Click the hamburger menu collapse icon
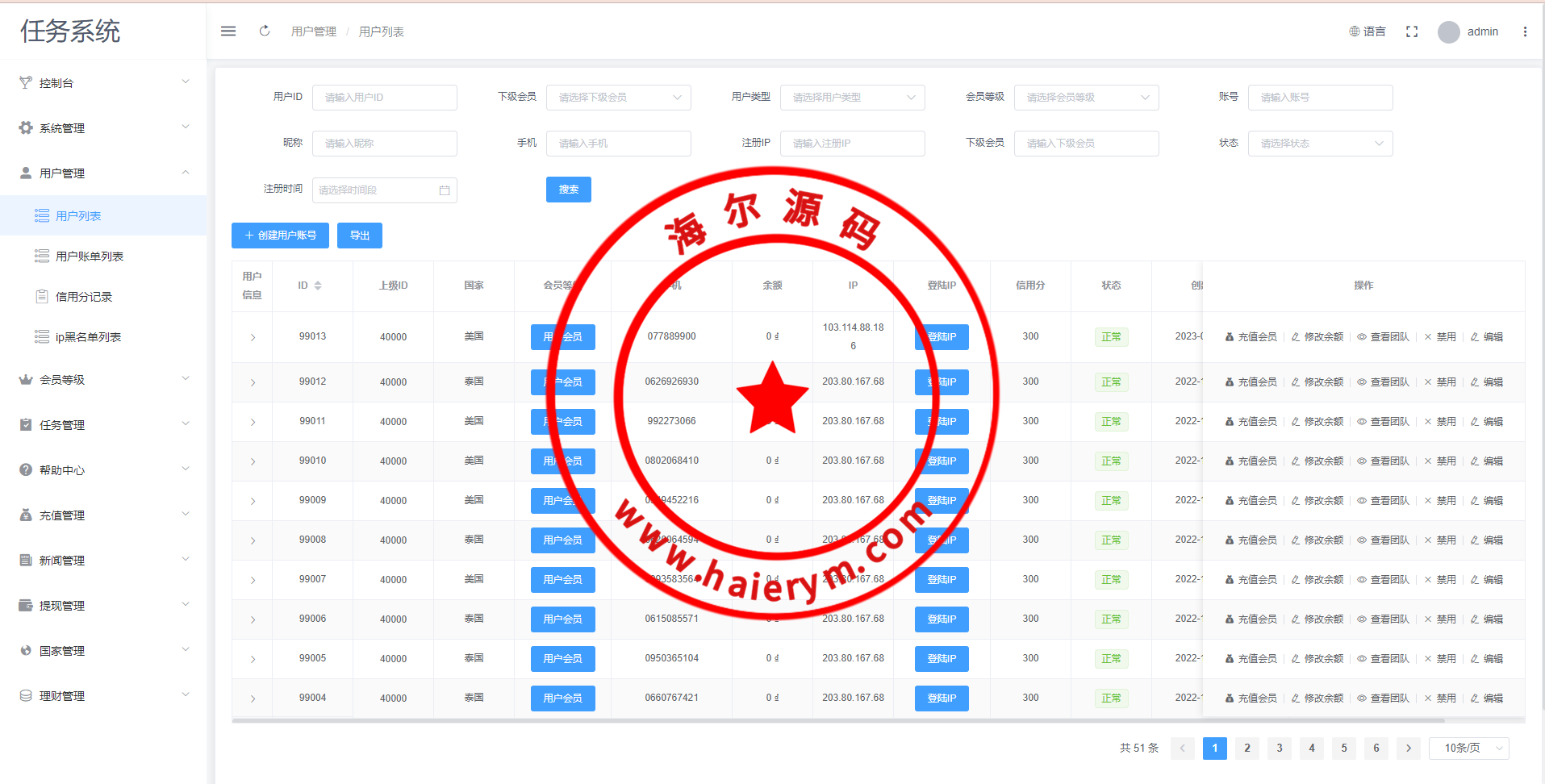Viewport: 1545px width, 784px height. (x=228, y=31)
